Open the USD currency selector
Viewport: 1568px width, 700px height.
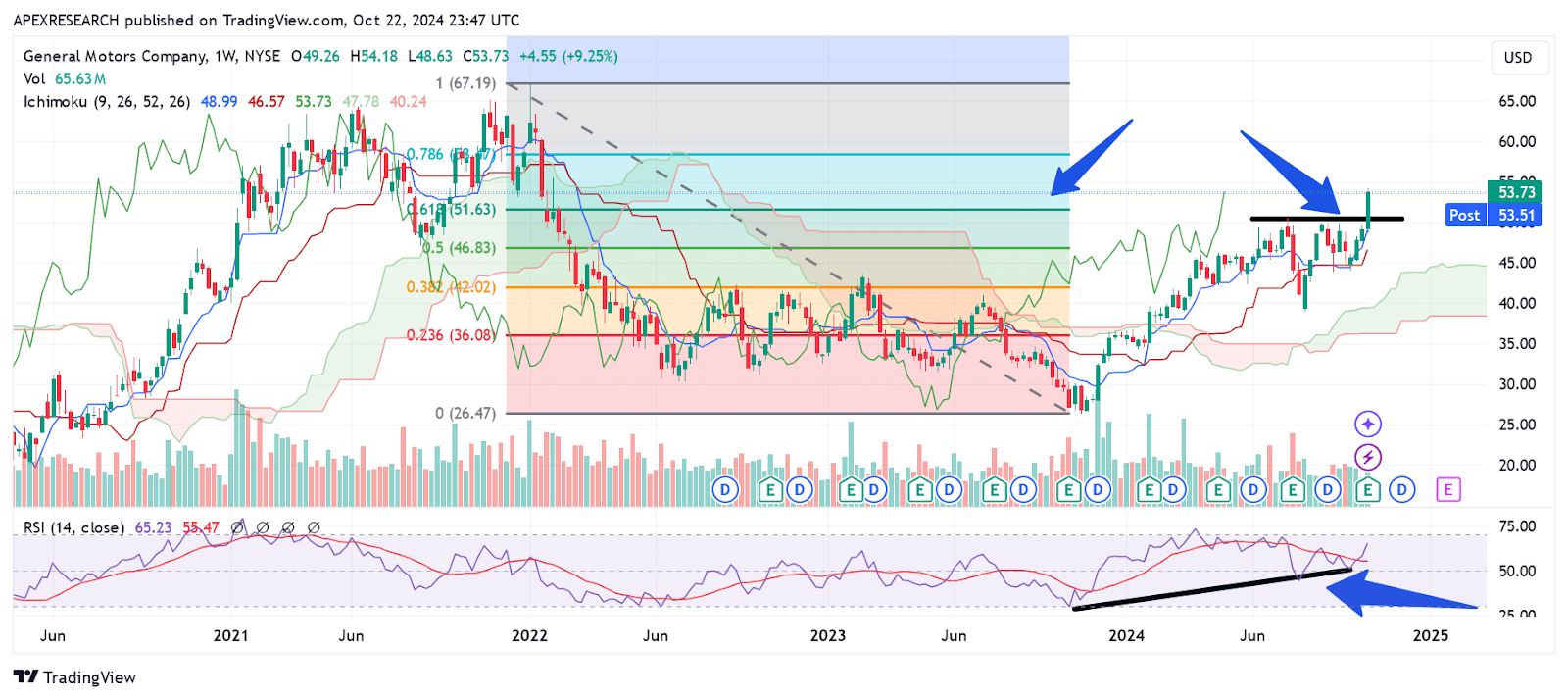1518,58
